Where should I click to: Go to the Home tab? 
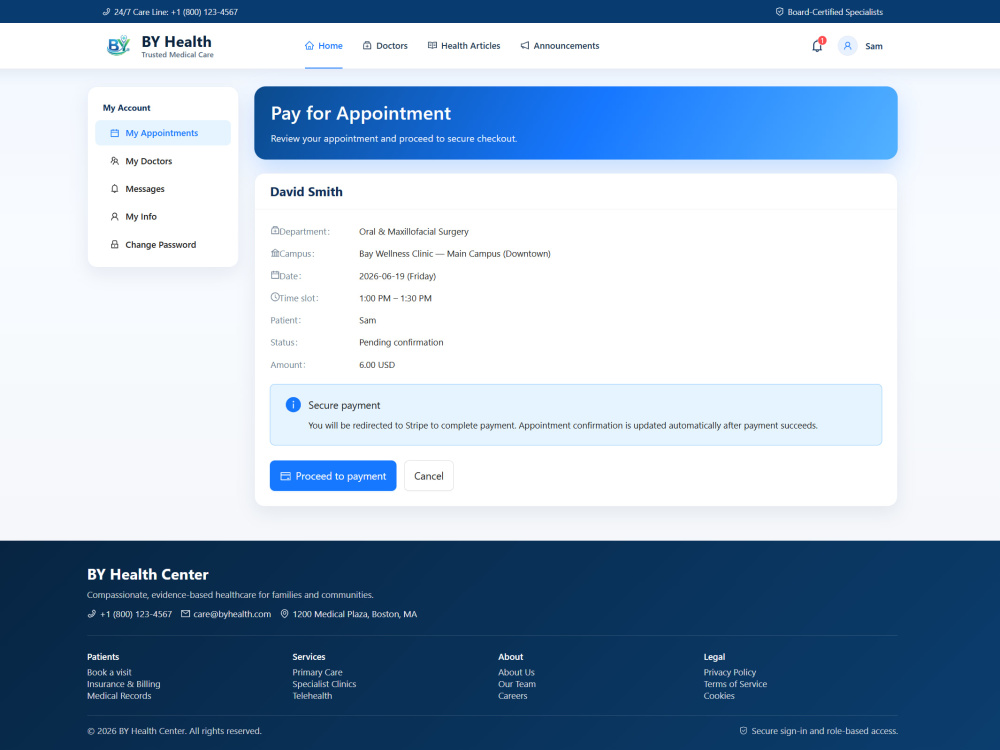coord(323,46)
